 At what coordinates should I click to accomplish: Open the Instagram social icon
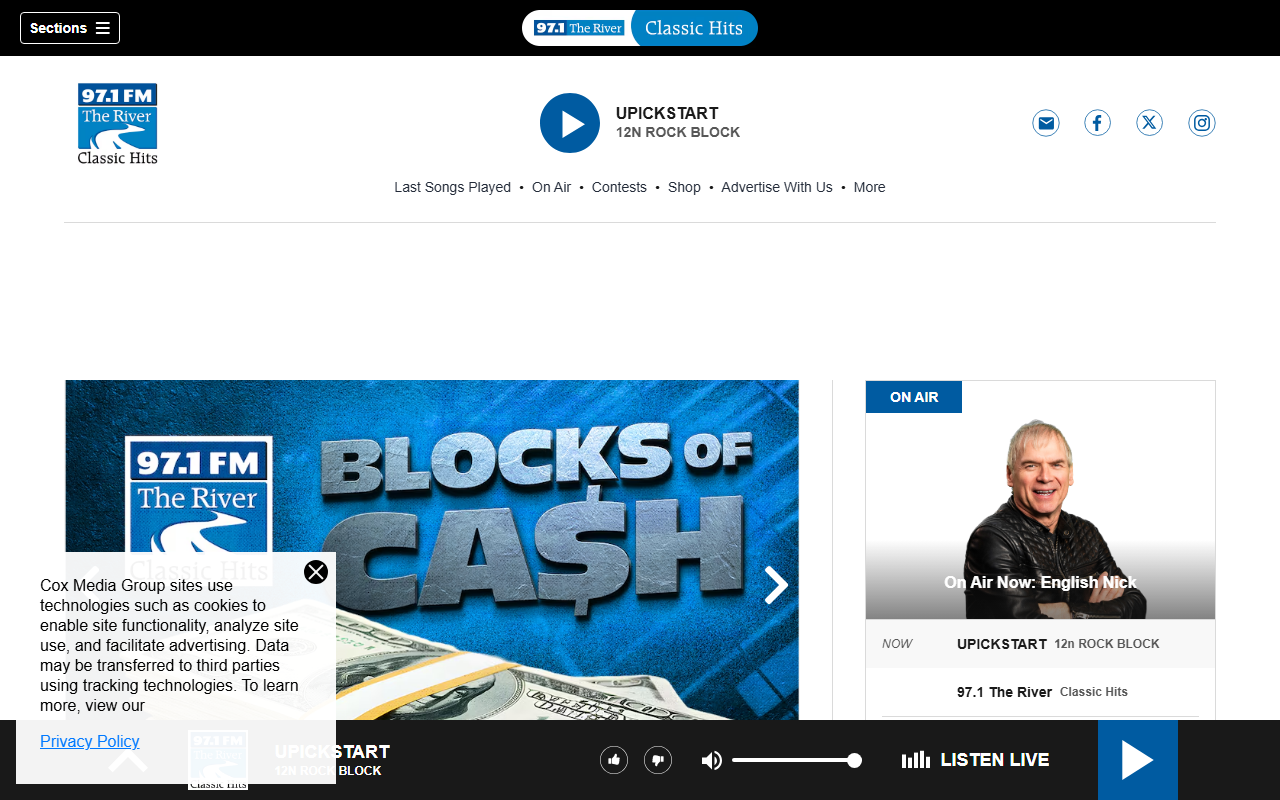pos(1202,123)
